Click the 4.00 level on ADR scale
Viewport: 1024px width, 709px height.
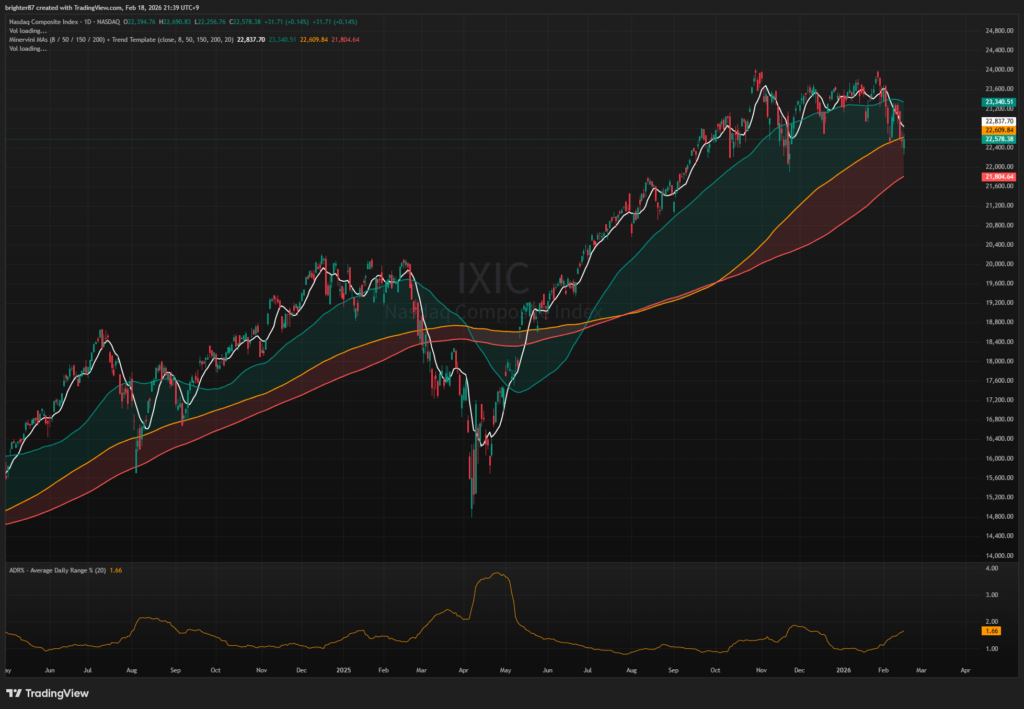click(991, 568)
